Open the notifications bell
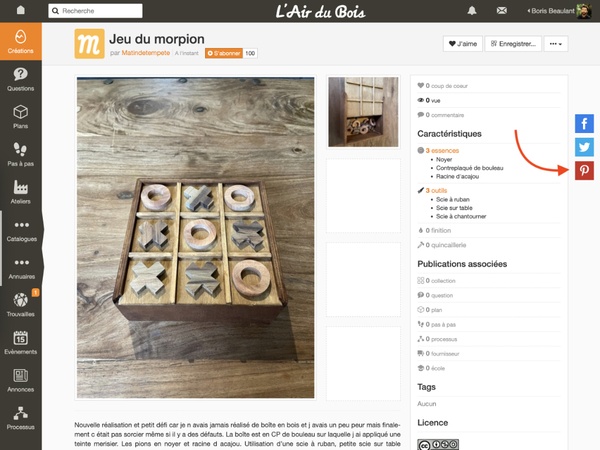The height and width of the screenshot is (450, 600). click(x=470, y=11)
